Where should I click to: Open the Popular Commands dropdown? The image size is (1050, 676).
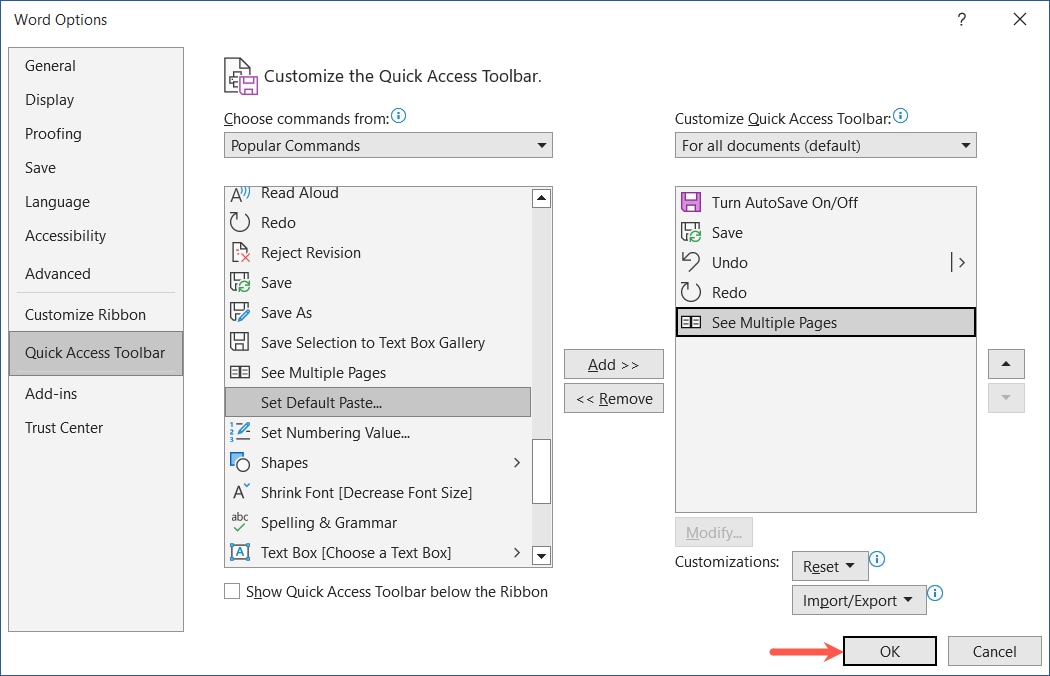point(388,145)
